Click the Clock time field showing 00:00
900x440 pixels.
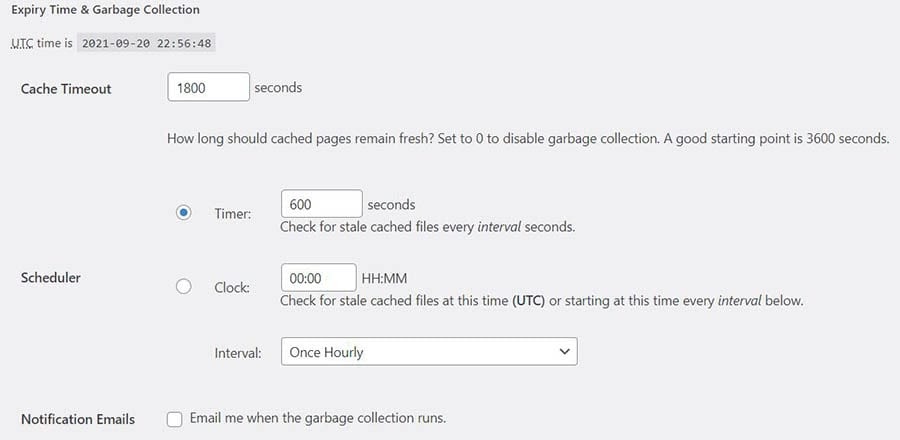pyautogui.click(x=318, y=278)
